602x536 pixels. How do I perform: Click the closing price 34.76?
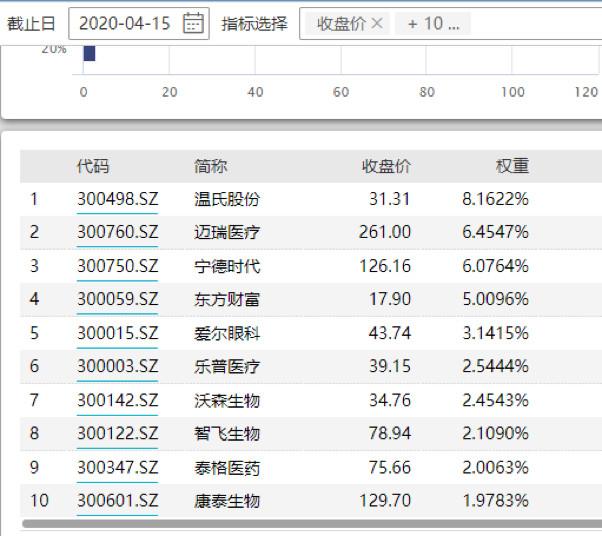point(390,400)
